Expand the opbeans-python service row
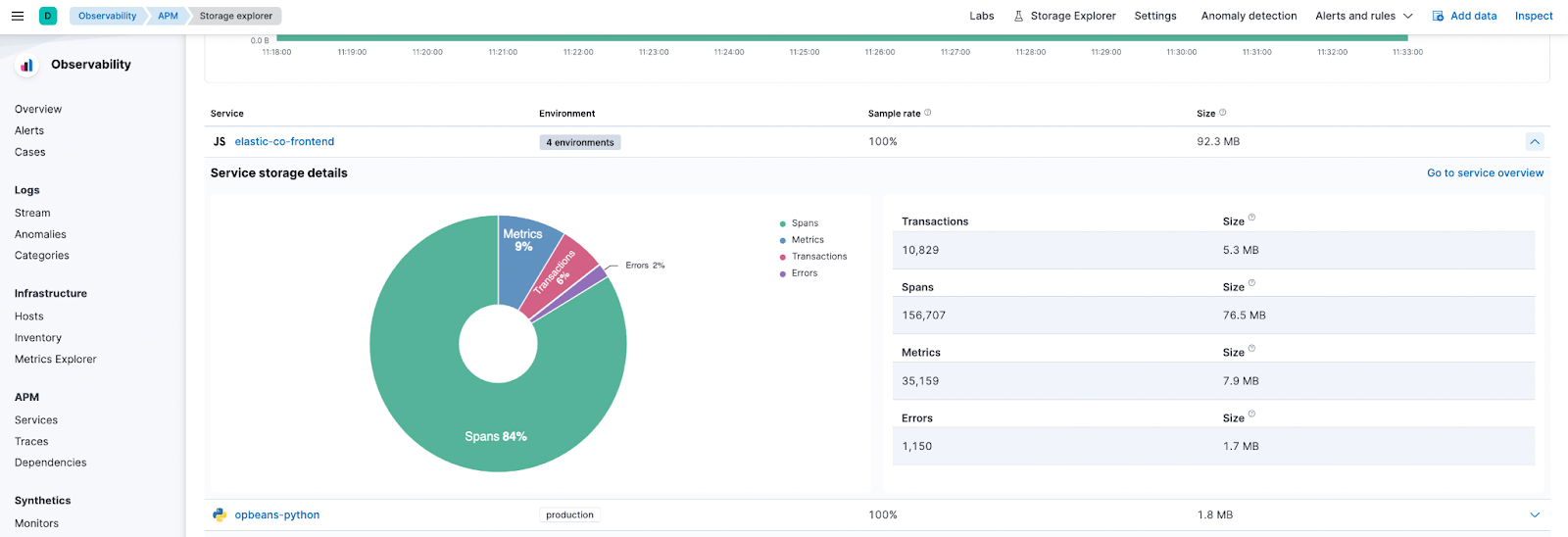The image size is (1568, 537). (1535, 514)
